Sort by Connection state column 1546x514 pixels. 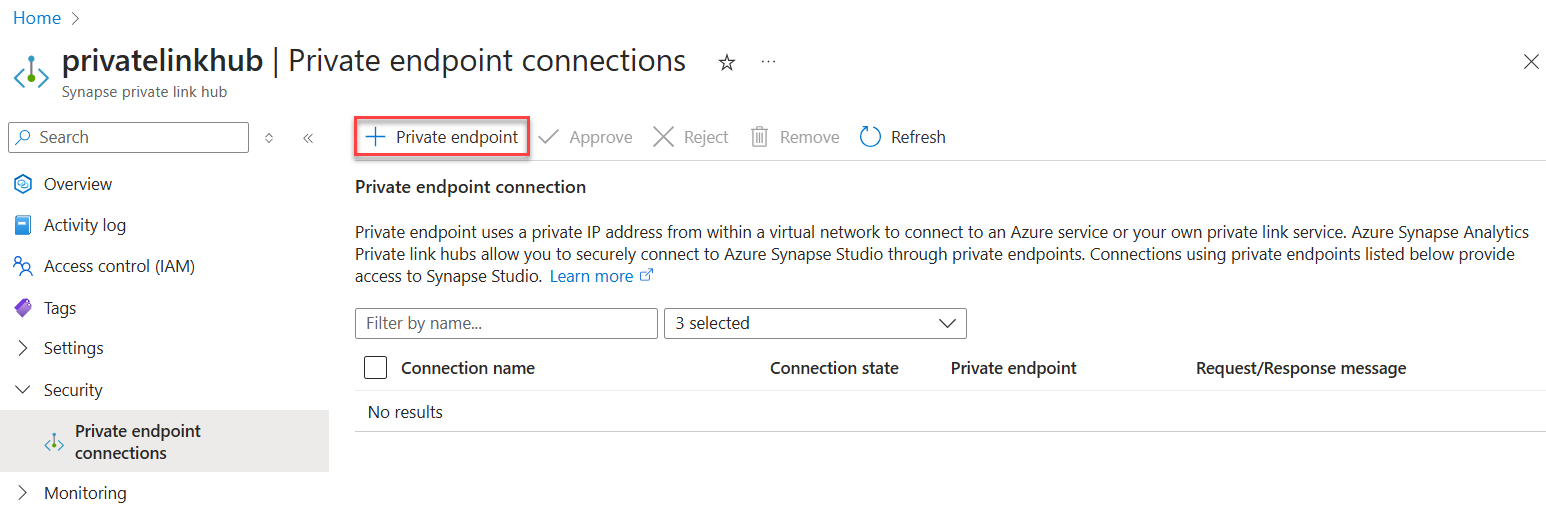[x=834, y=368]
